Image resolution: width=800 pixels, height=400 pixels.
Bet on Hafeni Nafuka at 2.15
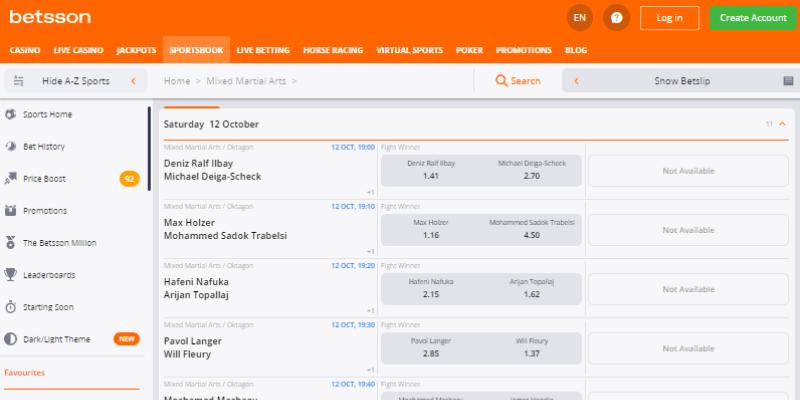point(431,289)
